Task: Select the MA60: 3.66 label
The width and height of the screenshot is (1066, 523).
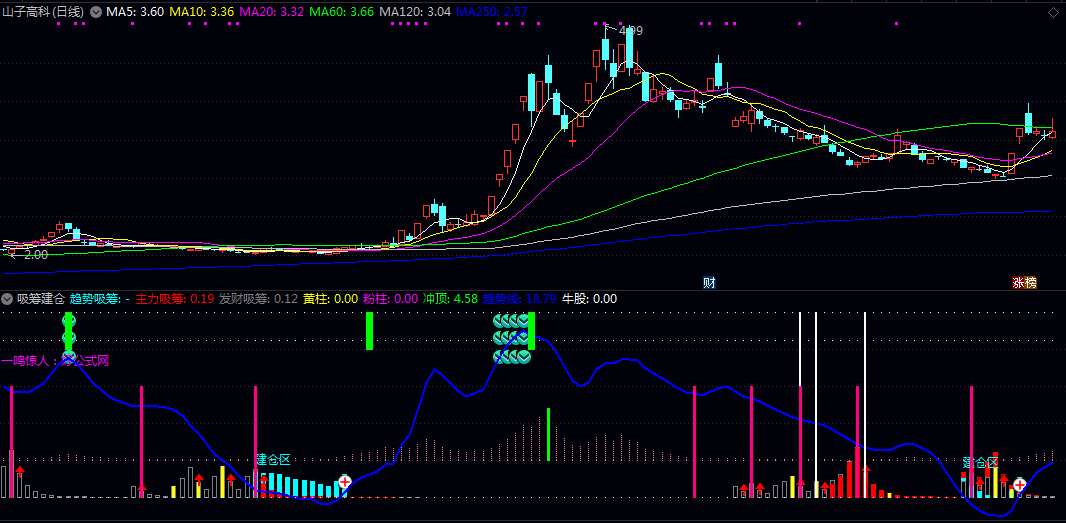Action: coord(341,12)
